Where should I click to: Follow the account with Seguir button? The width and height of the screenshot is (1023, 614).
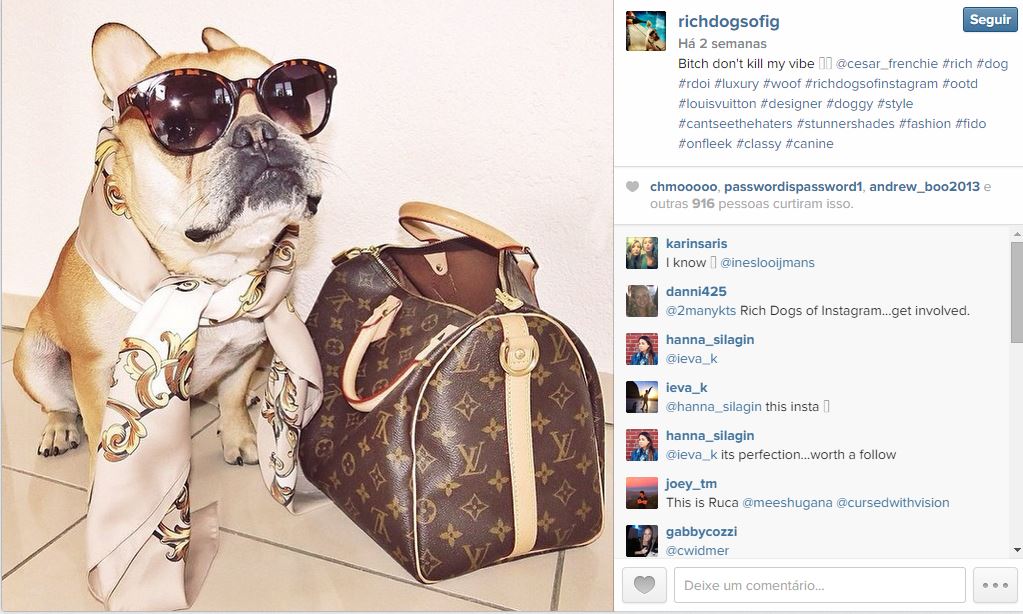(990, 20)
